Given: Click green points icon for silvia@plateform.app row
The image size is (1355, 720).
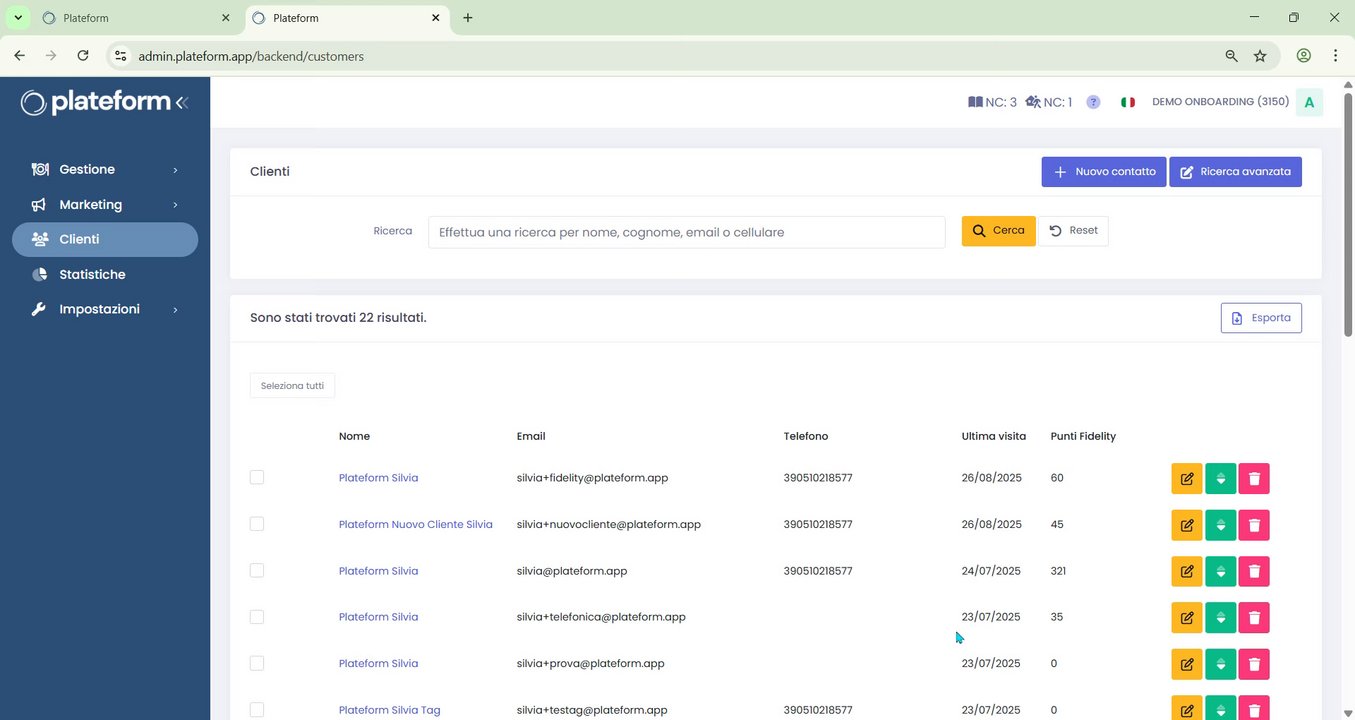Looking at the screenshot, I should [x=1220, y=572].
